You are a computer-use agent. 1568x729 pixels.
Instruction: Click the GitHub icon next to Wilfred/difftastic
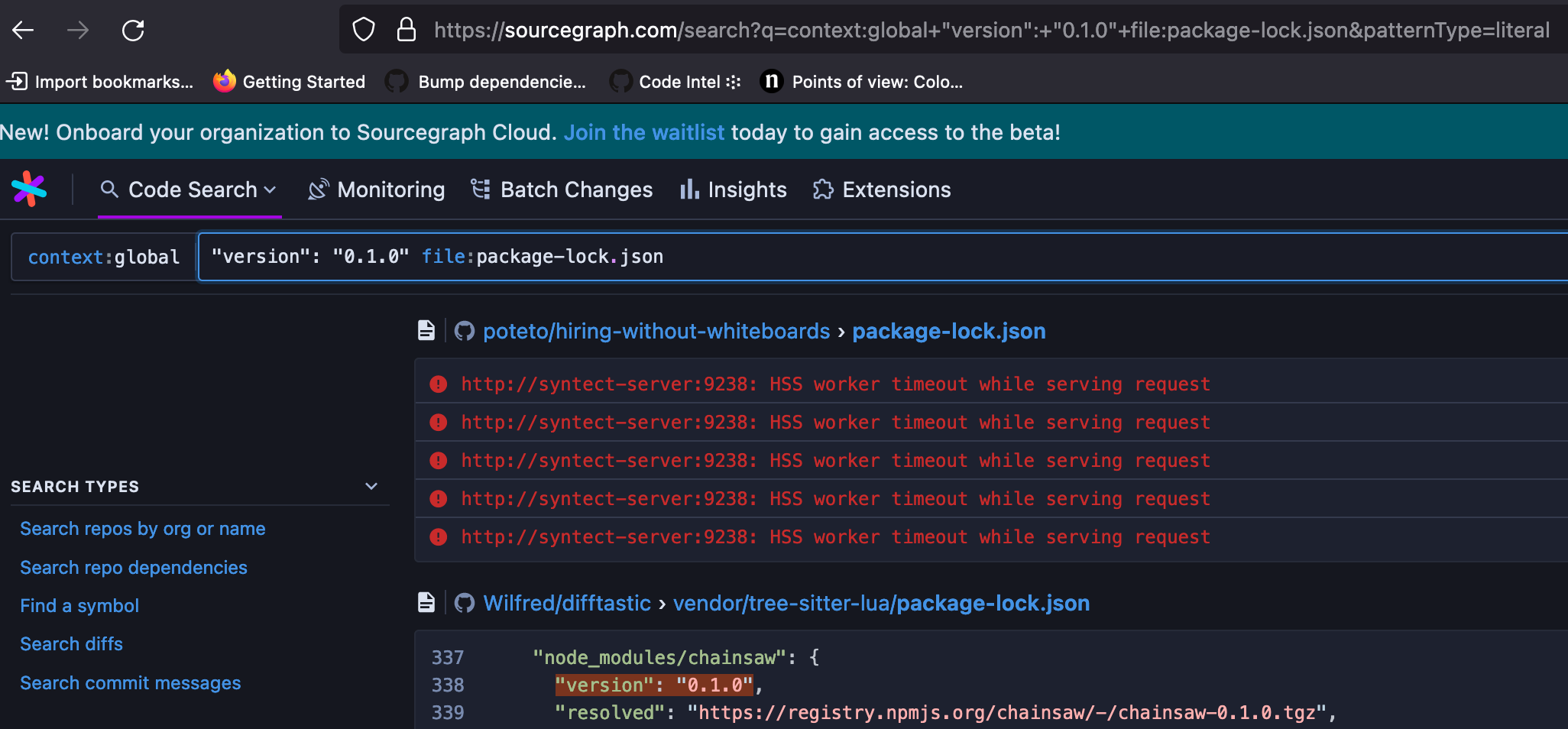(x=464, y=603)
